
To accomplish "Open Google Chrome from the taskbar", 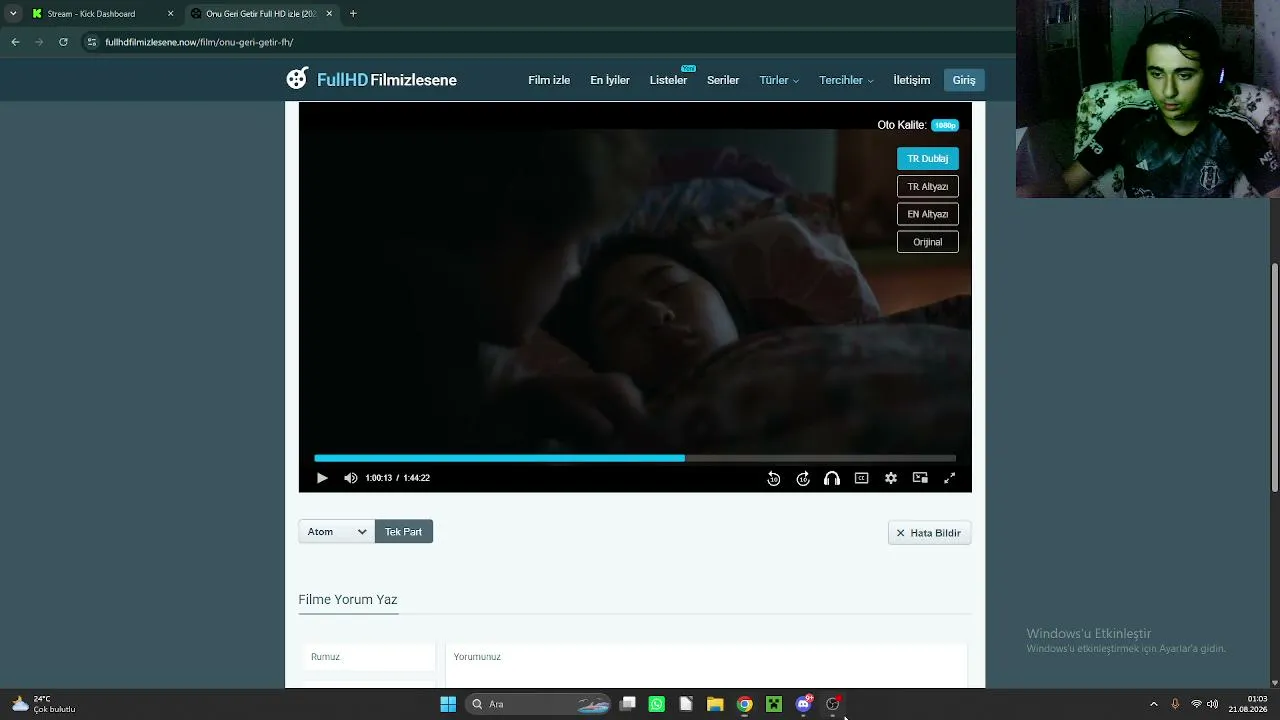I will (744, 704).
